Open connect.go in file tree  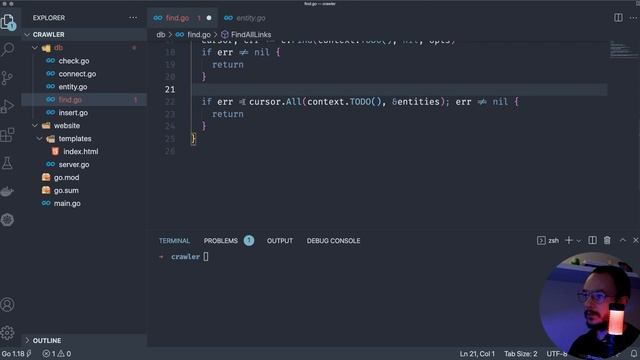click(77, 74)
